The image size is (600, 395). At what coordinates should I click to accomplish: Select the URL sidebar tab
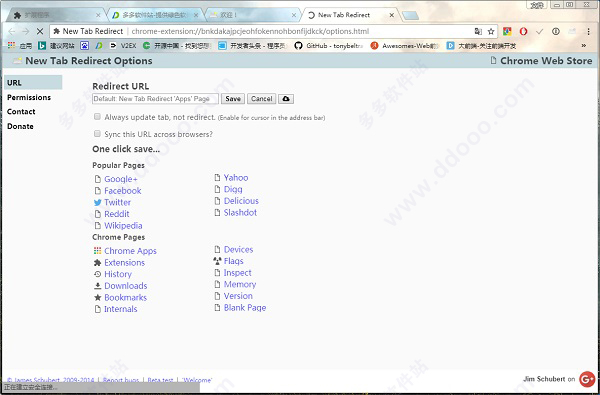33,83
